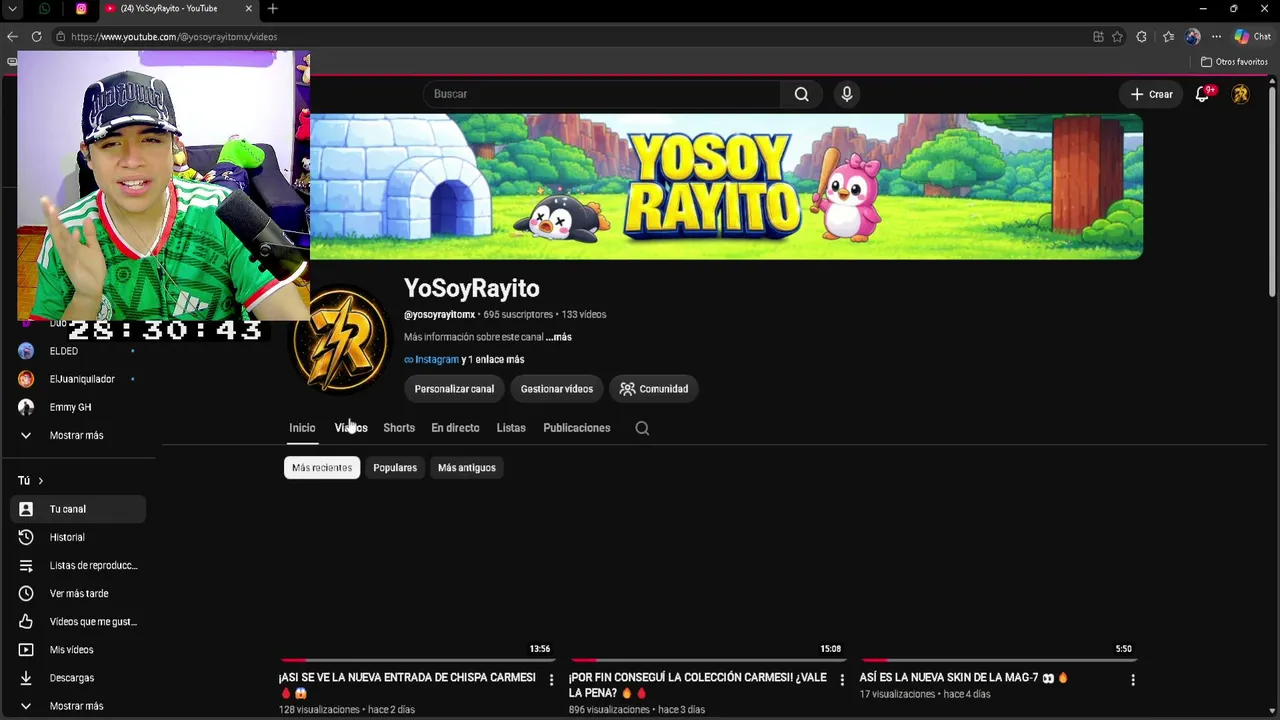Click the YoSoyRayito channel profile picture
The width and height of the screenshot is (1280, 720).
click(340, 342)
